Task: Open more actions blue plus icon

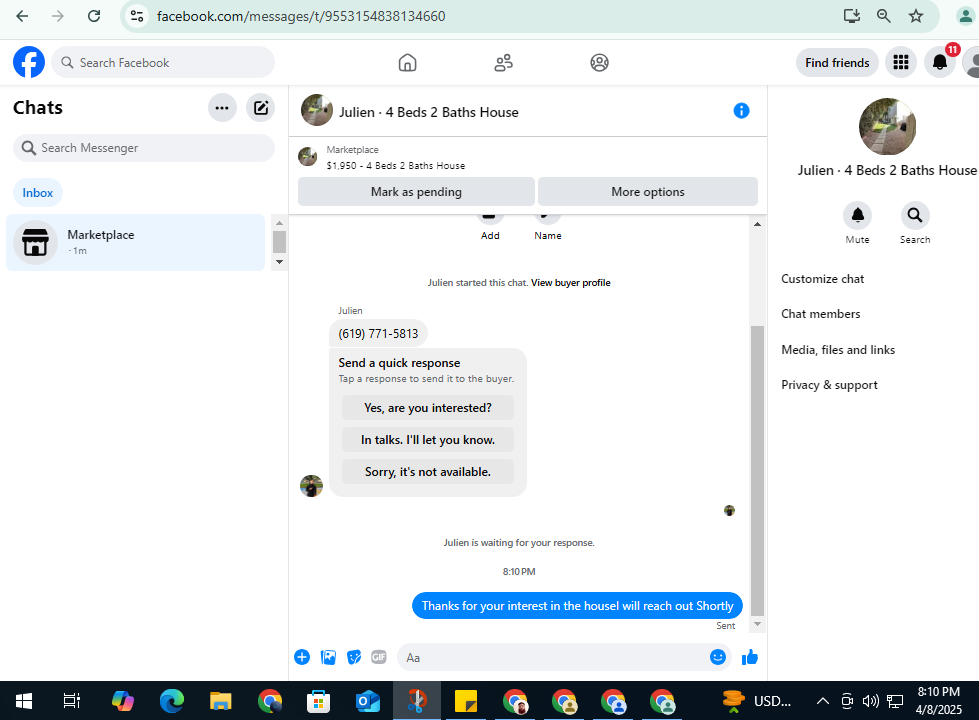Action: (302, 657)
